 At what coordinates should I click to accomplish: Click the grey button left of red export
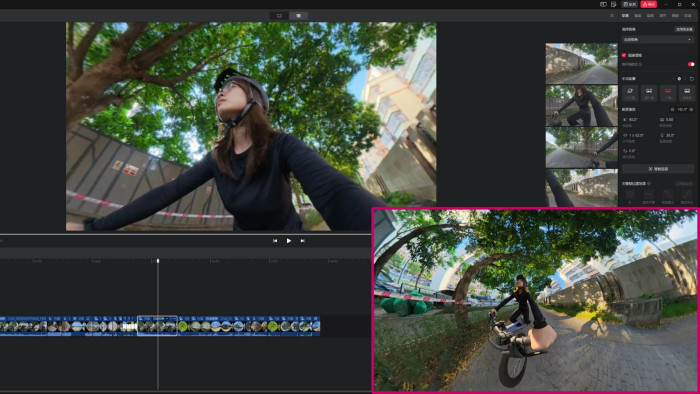point(630,4)
